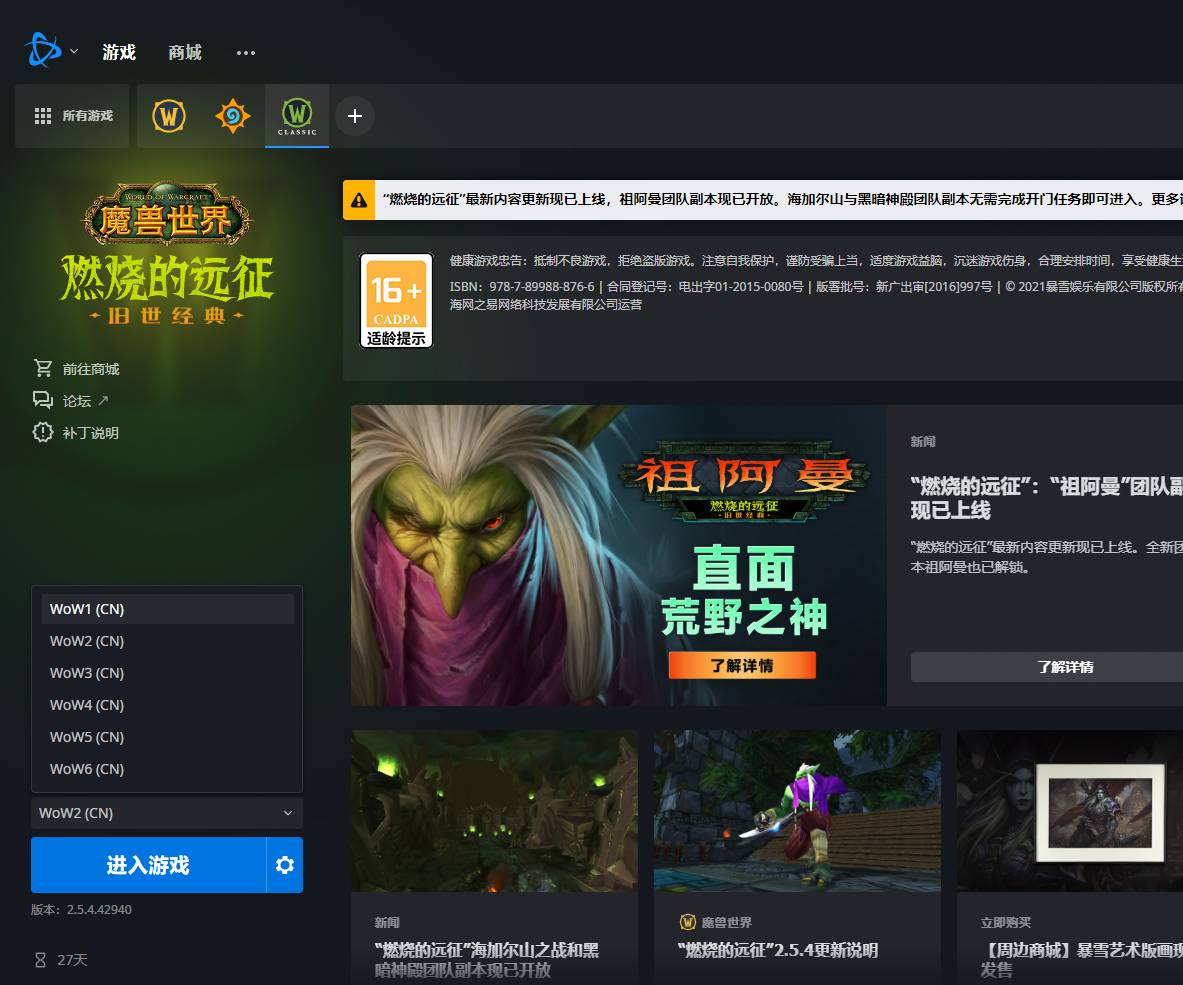View 补丁说明 patch notes

(91, 433)
